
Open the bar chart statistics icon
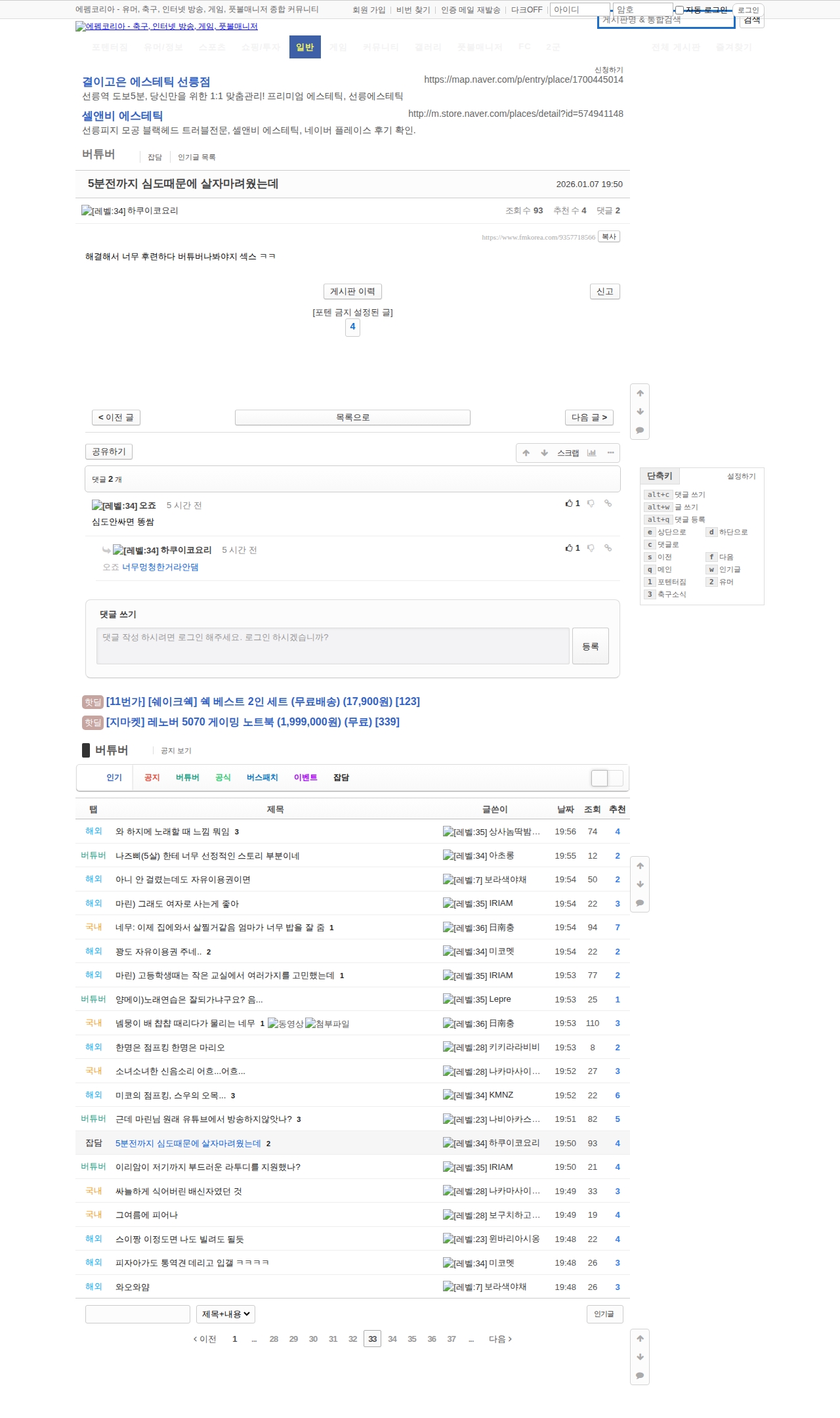point(592,453)
